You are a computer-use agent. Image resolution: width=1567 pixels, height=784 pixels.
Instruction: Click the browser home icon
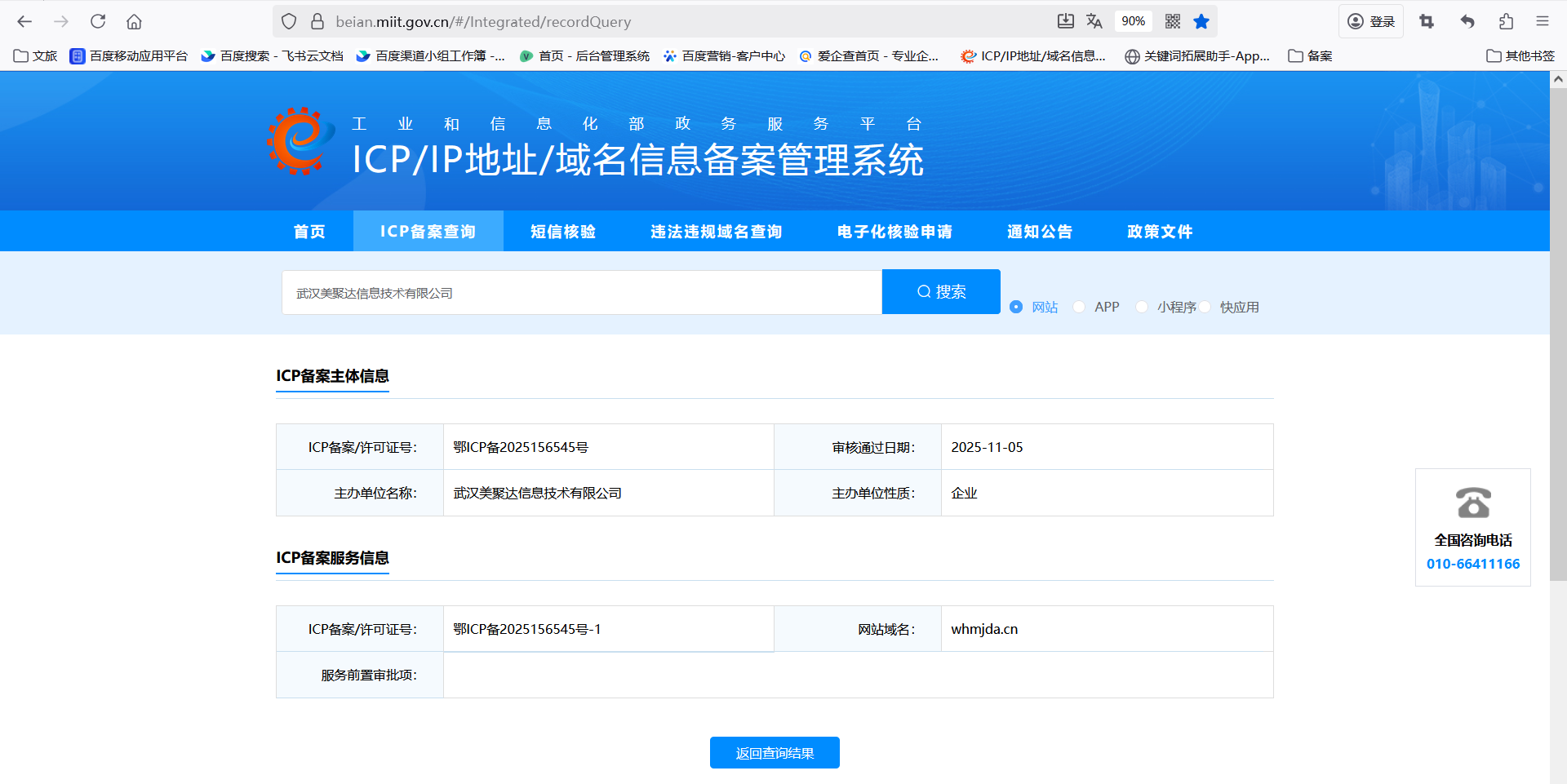(135, 21)
